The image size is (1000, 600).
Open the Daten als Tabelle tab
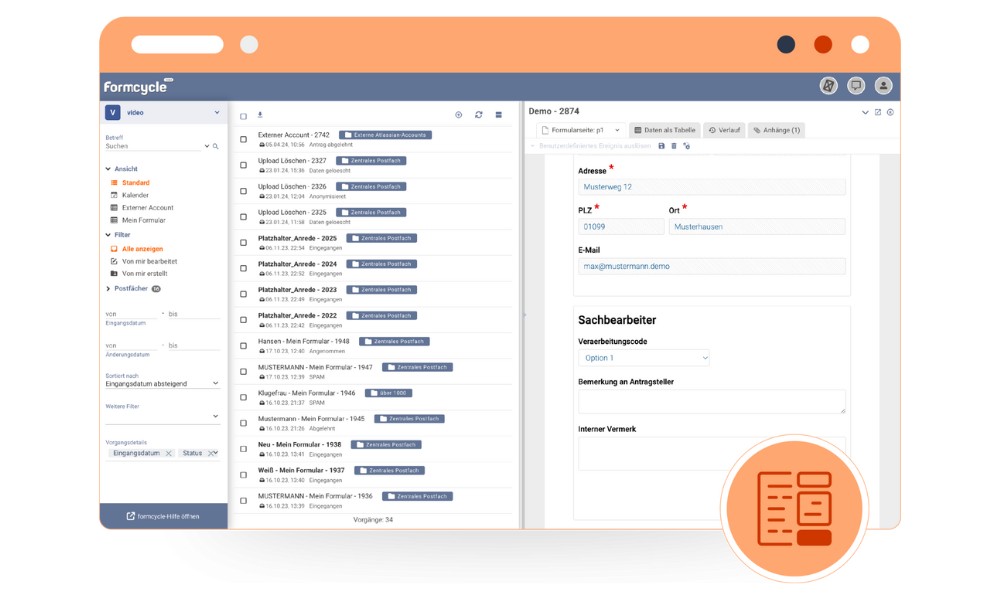[664, 130]
